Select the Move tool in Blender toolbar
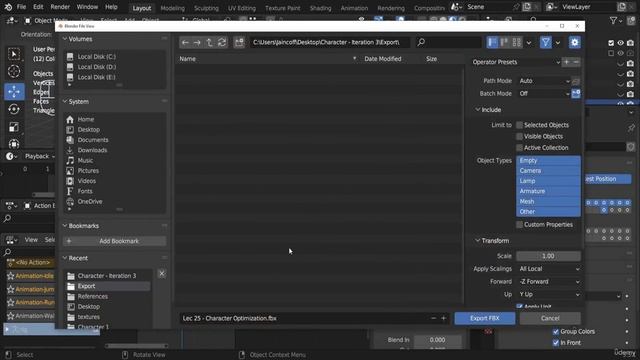640x360 pixels. point(14,91)
